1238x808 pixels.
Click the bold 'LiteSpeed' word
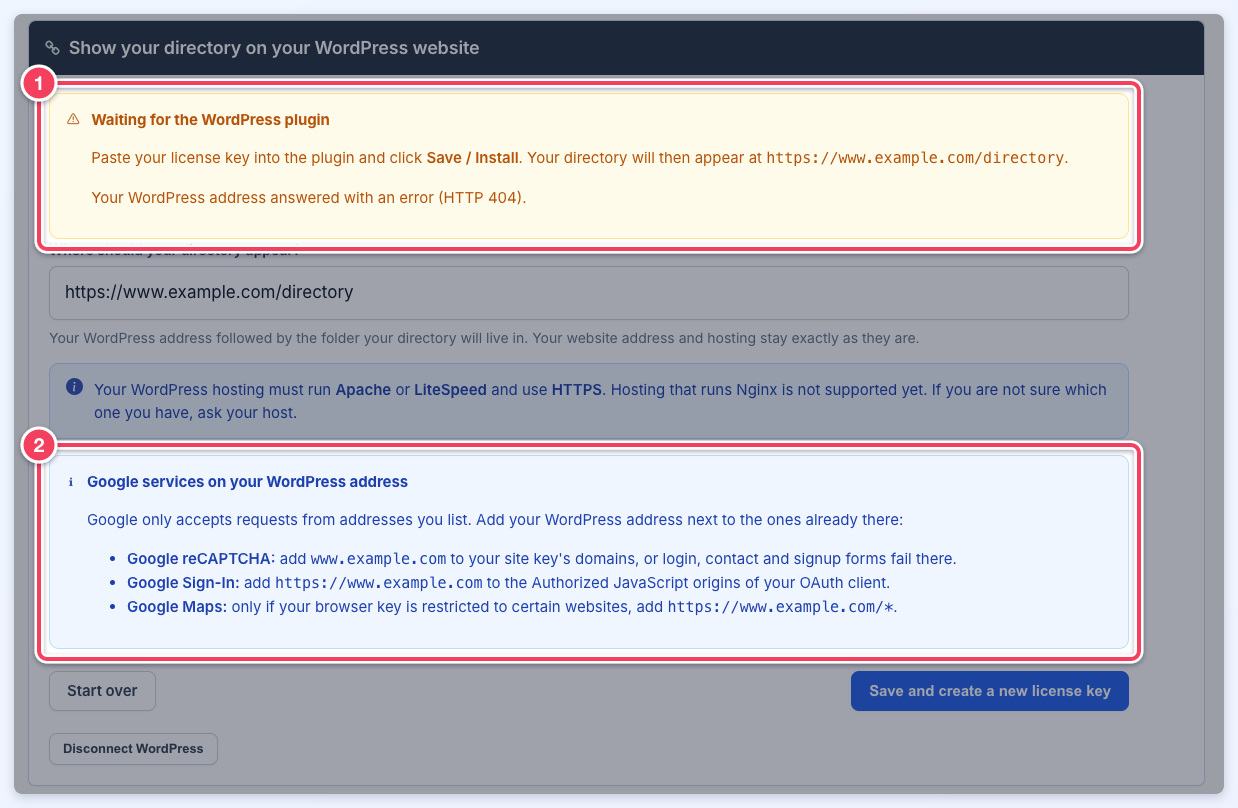(450, 389)
